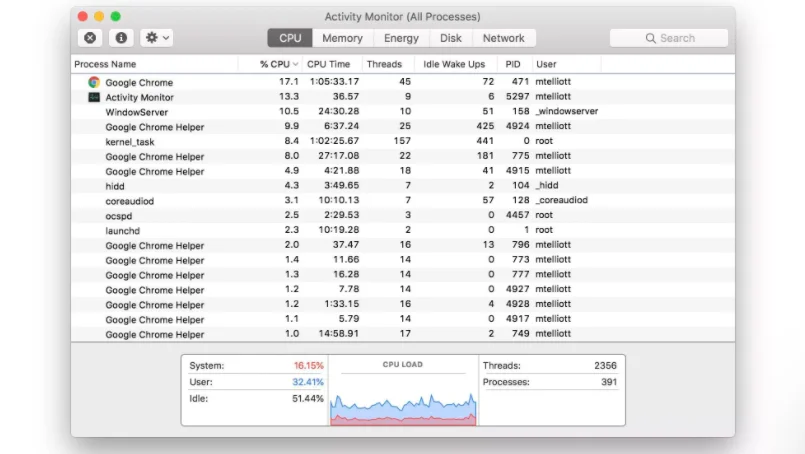Screen dimensions: 805x454
Task: Select the Network tab
Action: point(503,38)
